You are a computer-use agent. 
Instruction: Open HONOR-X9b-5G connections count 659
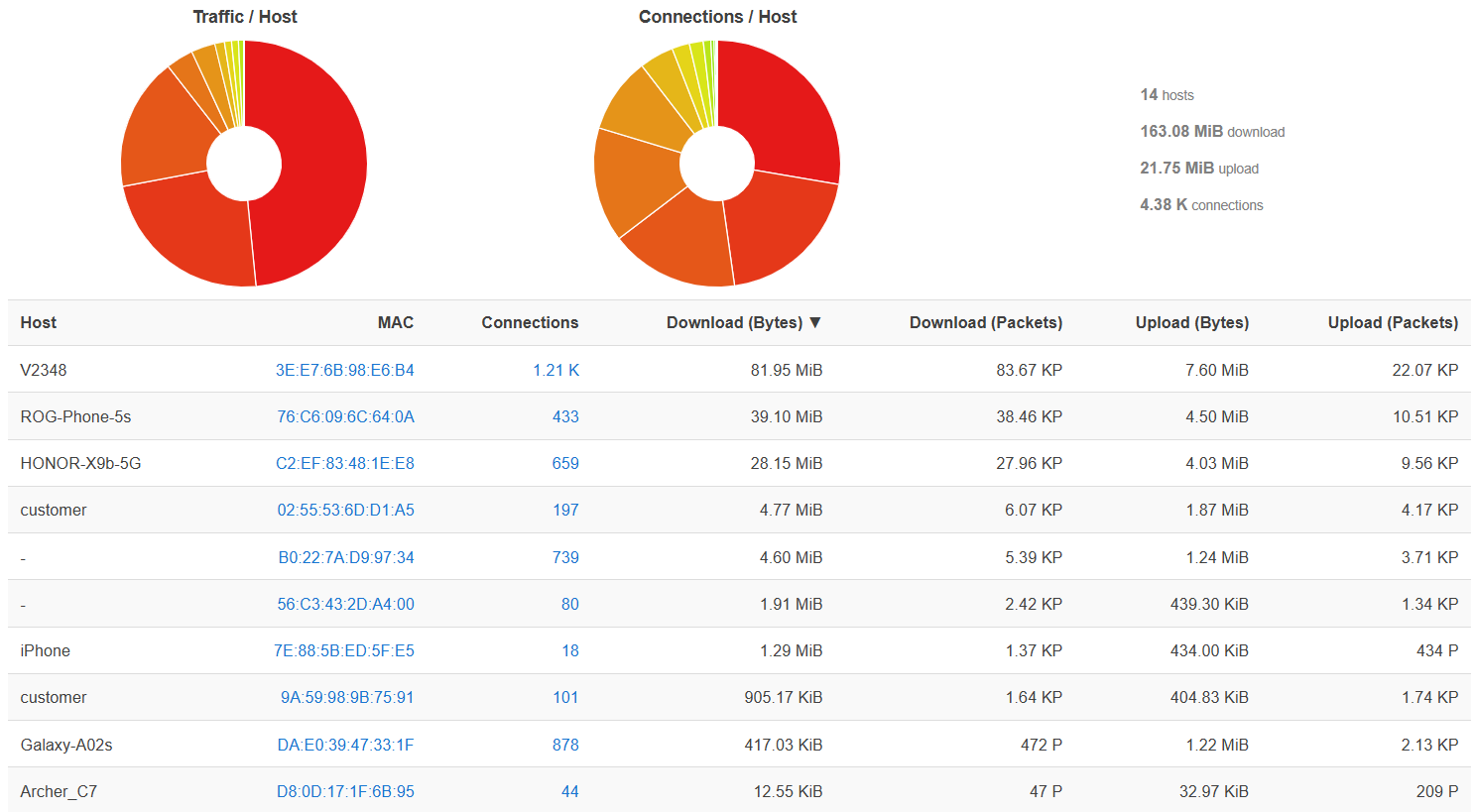point(565,463)
